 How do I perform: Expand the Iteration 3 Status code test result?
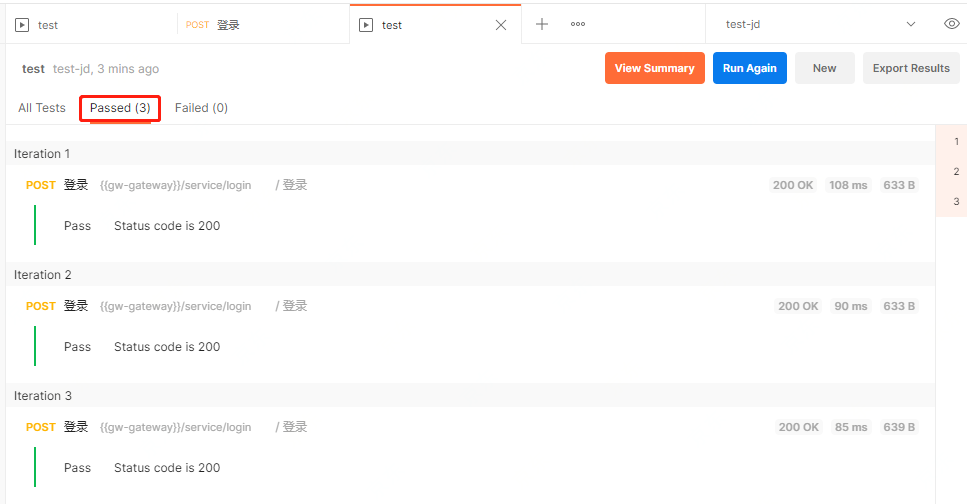(167, 468)
